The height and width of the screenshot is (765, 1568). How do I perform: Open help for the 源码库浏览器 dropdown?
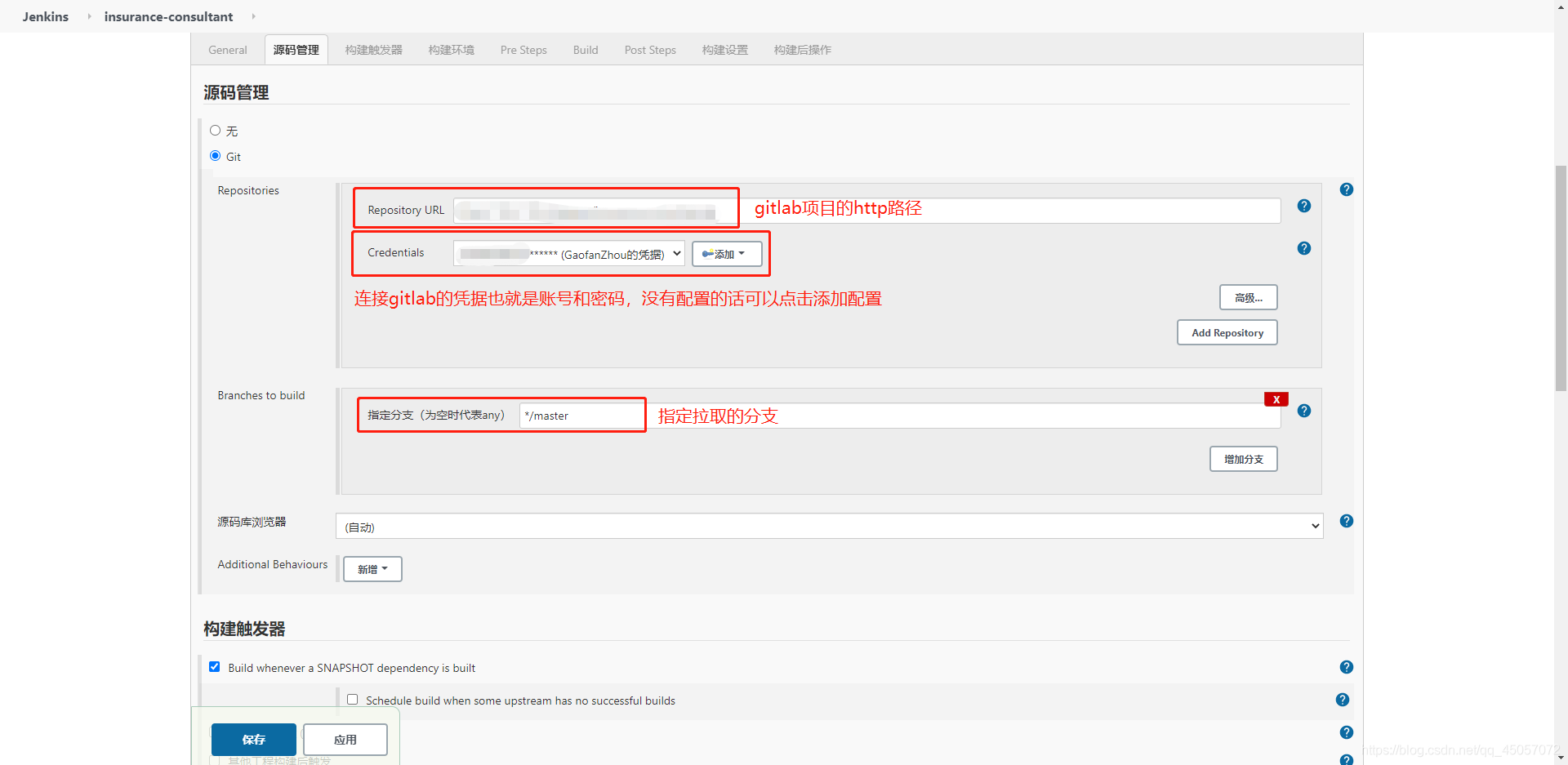(1347, 521)
